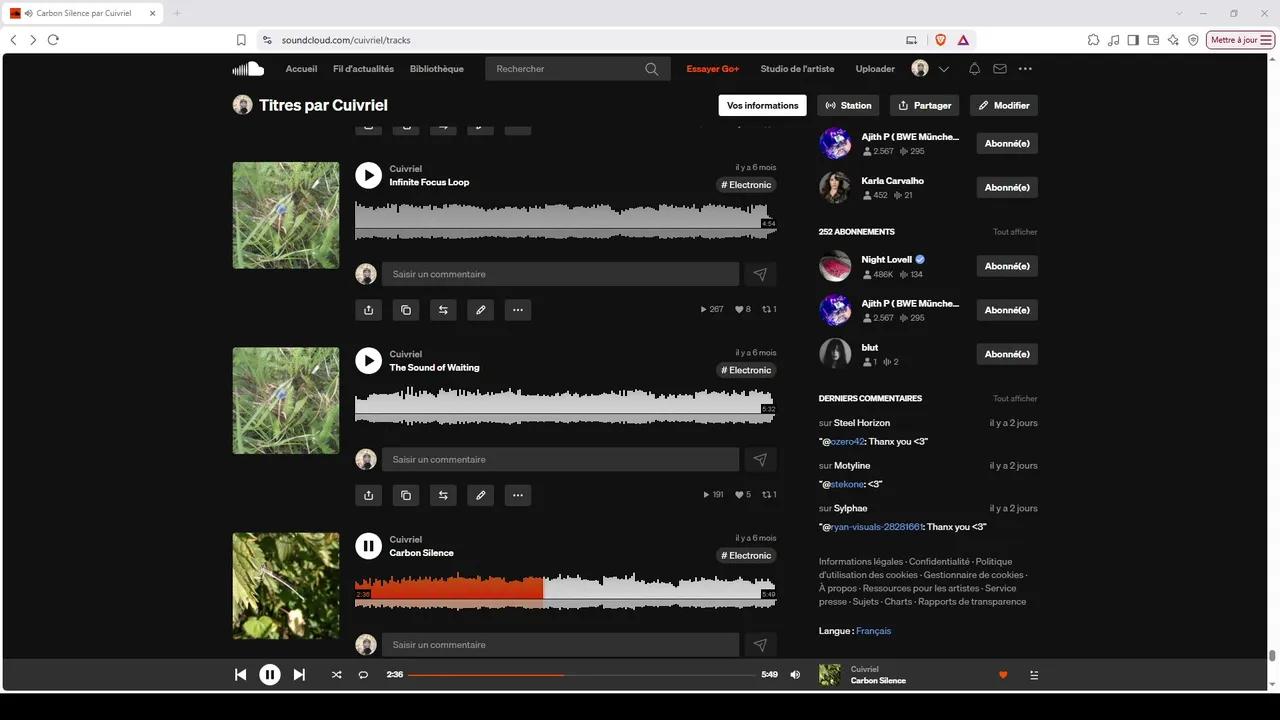Edit The Sound of Waiting with pencil icon
Image resolution: width=1280 pixels, height=720 pixels.
[x=480, y=495]
